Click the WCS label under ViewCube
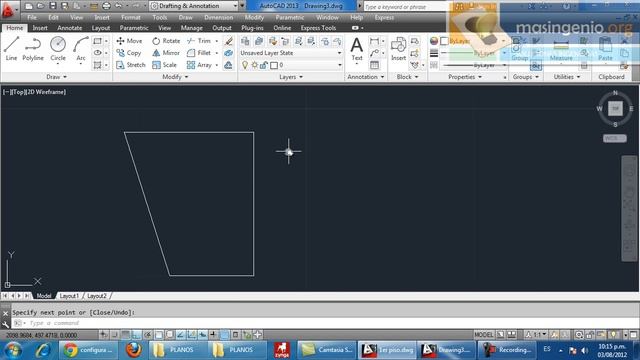The height and width of the screenshot is (360, 640). (614, 138)
